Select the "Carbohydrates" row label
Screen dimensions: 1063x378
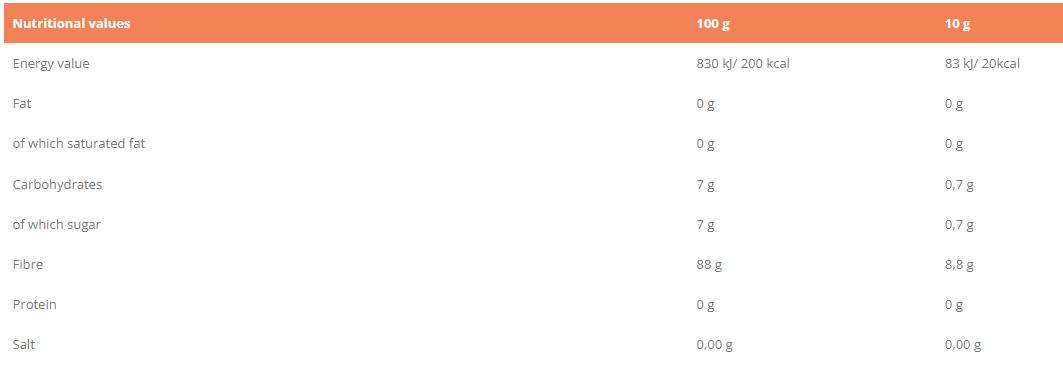tap(58, 184)
